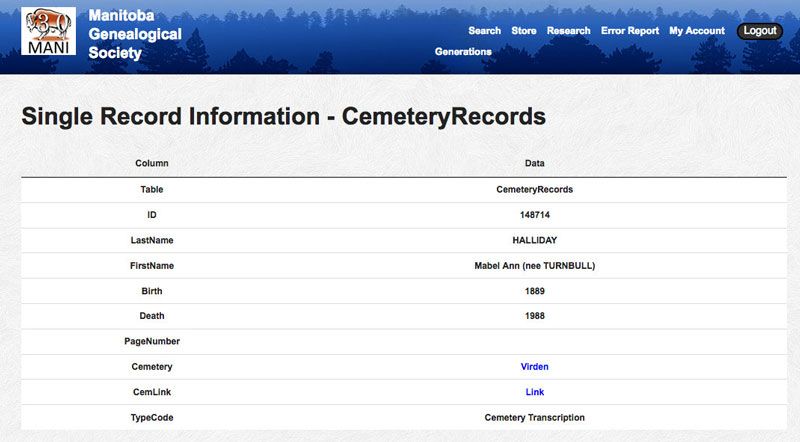The height and width of the screenshot is (442, 800).
Task: Follow the Virden cemetery link
Action: pyautogui.click(x=534, y=367)
